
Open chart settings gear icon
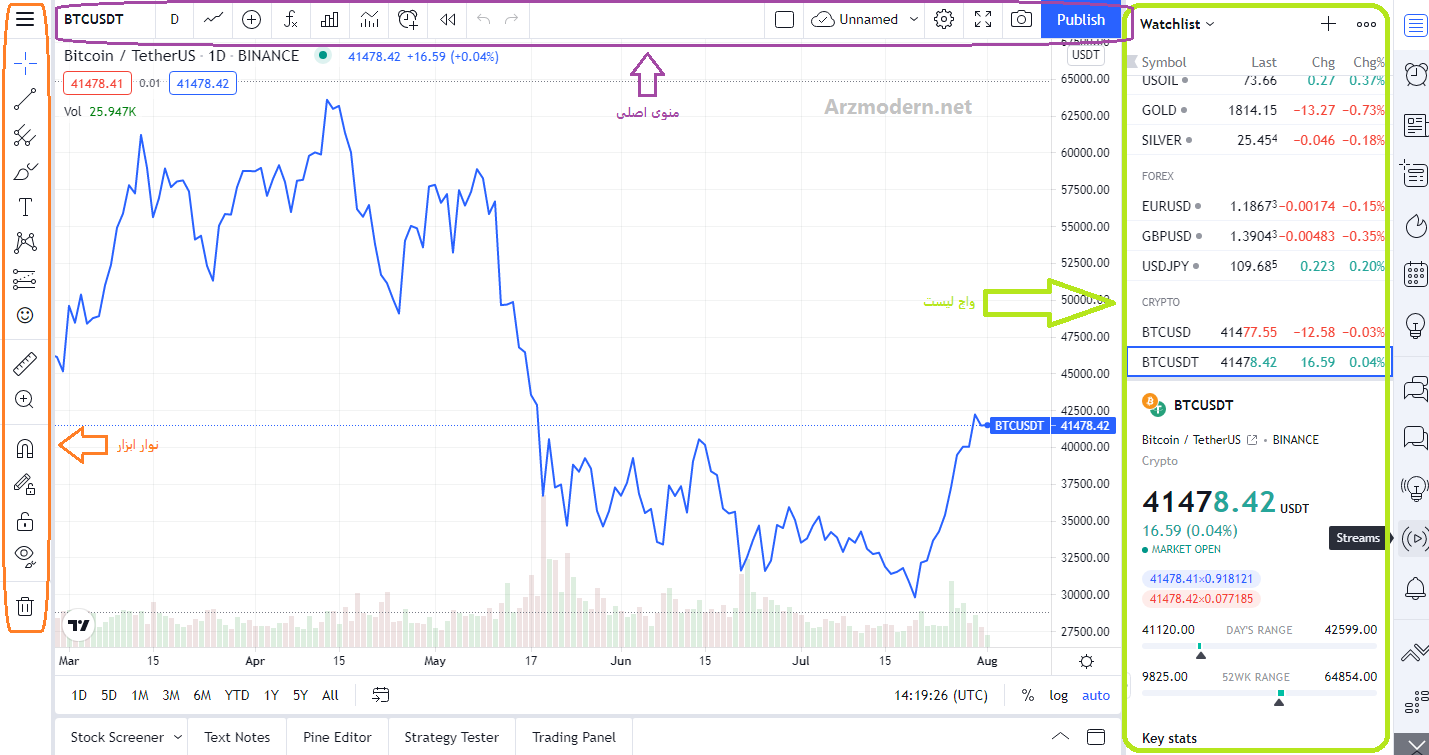tap(944, 19)
